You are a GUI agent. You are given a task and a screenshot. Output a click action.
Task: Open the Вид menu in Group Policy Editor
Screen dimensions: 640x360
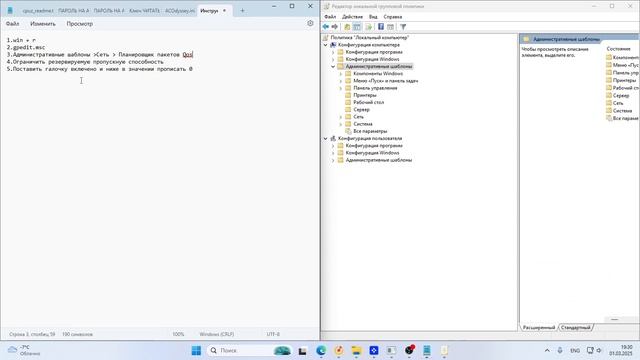(x=373, y=17)
